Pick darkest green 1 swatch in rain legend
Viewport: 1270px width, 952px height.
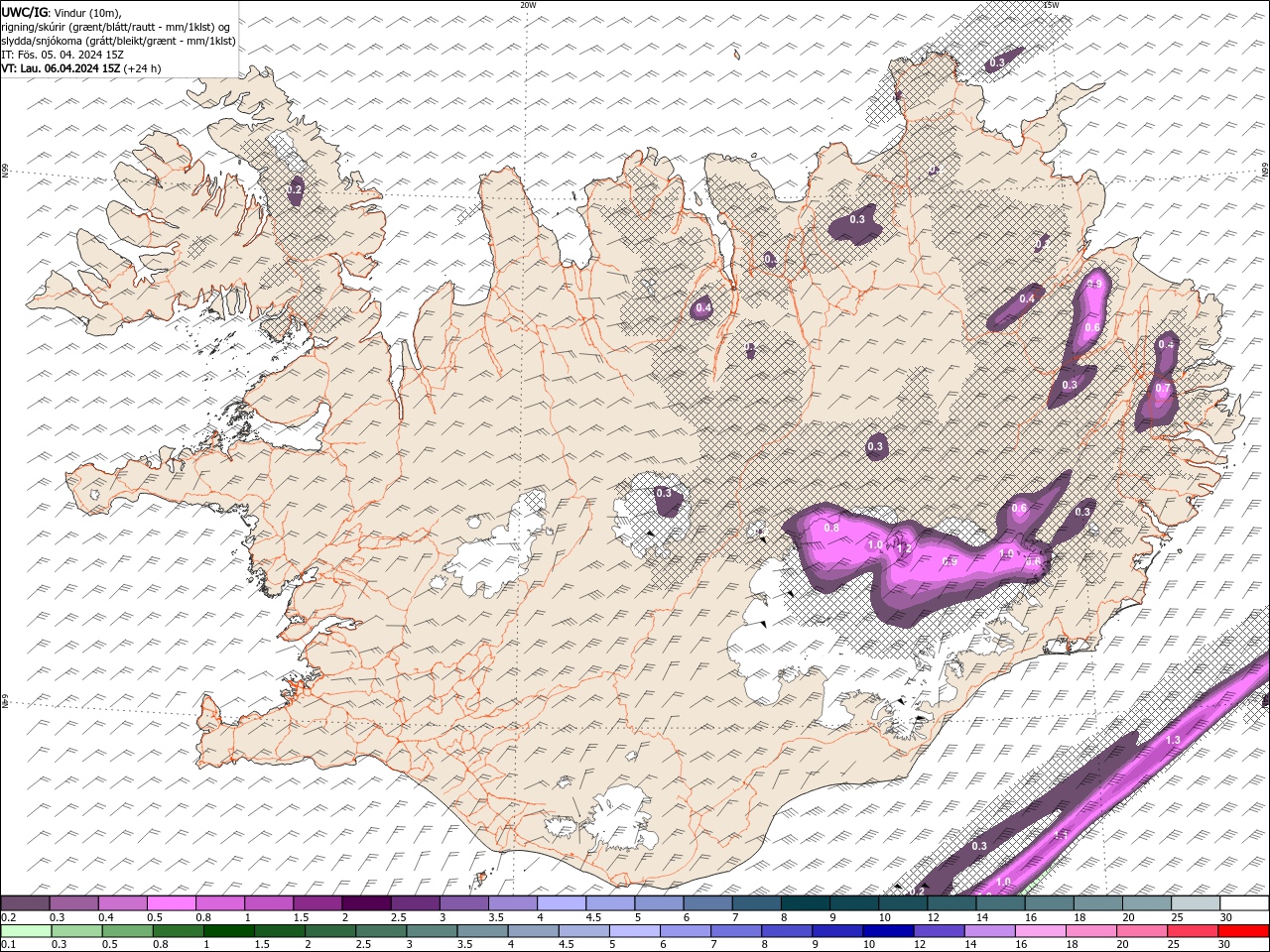(228, 931)
